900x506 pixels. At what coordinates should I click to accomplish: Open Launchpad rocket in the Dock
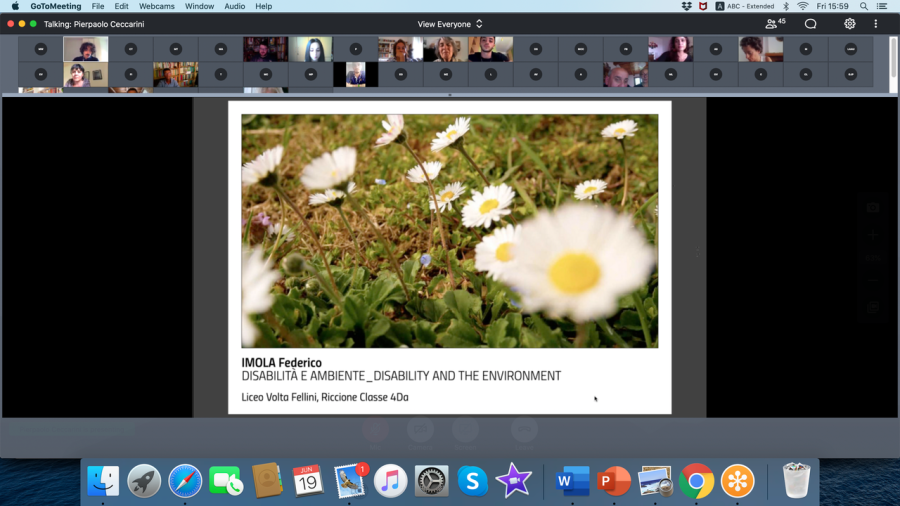144,481
